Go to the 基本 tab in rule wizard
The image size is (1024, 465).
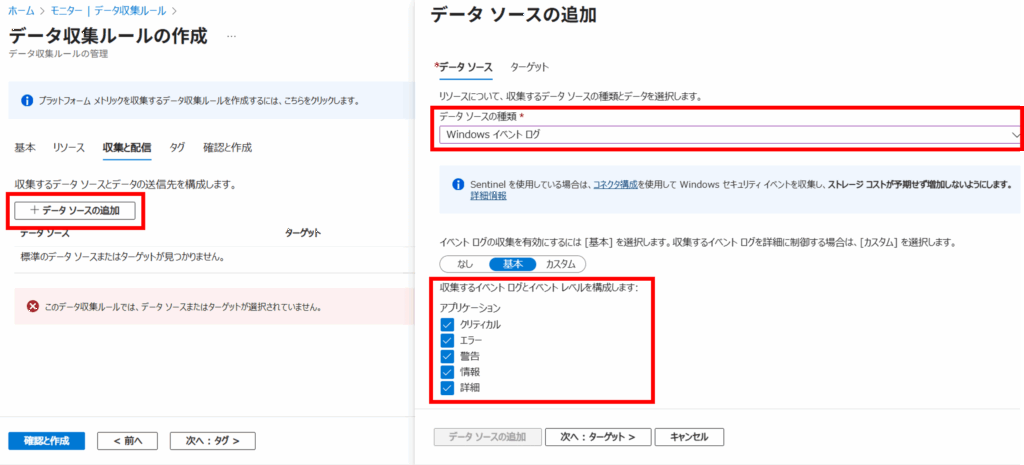(x=25, y=148)
